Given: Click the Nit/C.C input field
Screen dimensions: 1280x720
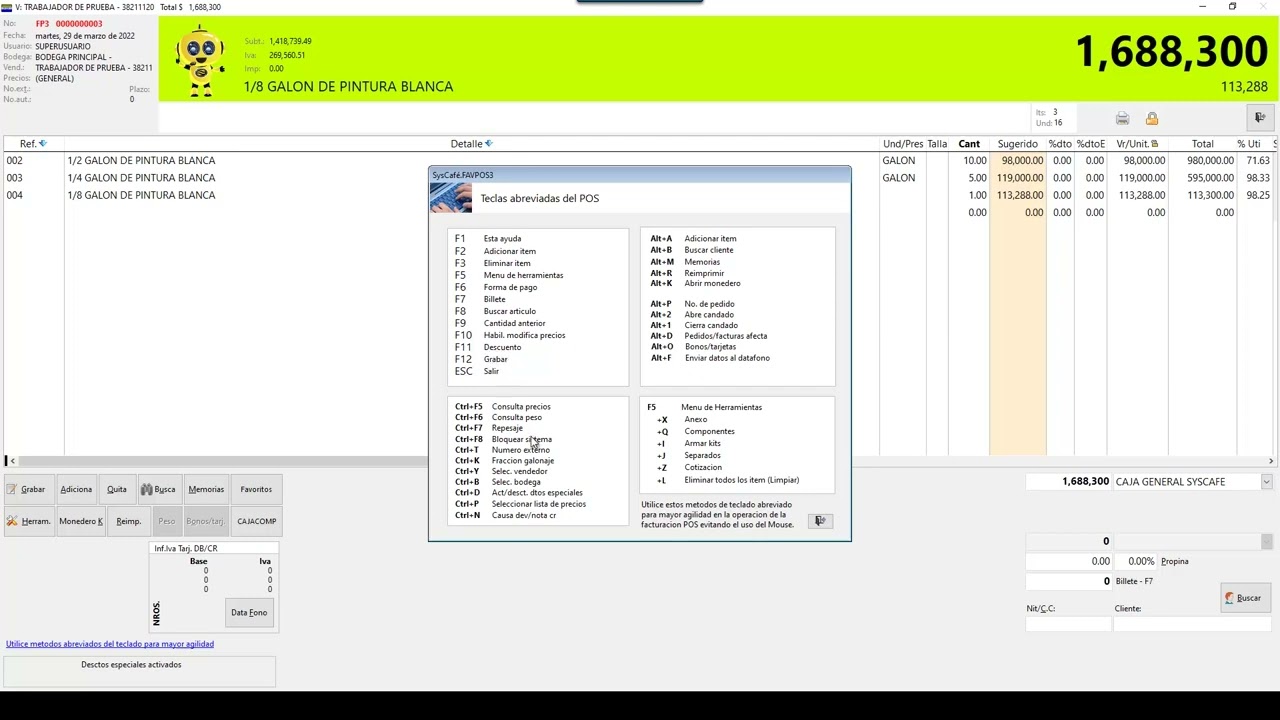Looking at the screenshot, I should (1068, 624).
